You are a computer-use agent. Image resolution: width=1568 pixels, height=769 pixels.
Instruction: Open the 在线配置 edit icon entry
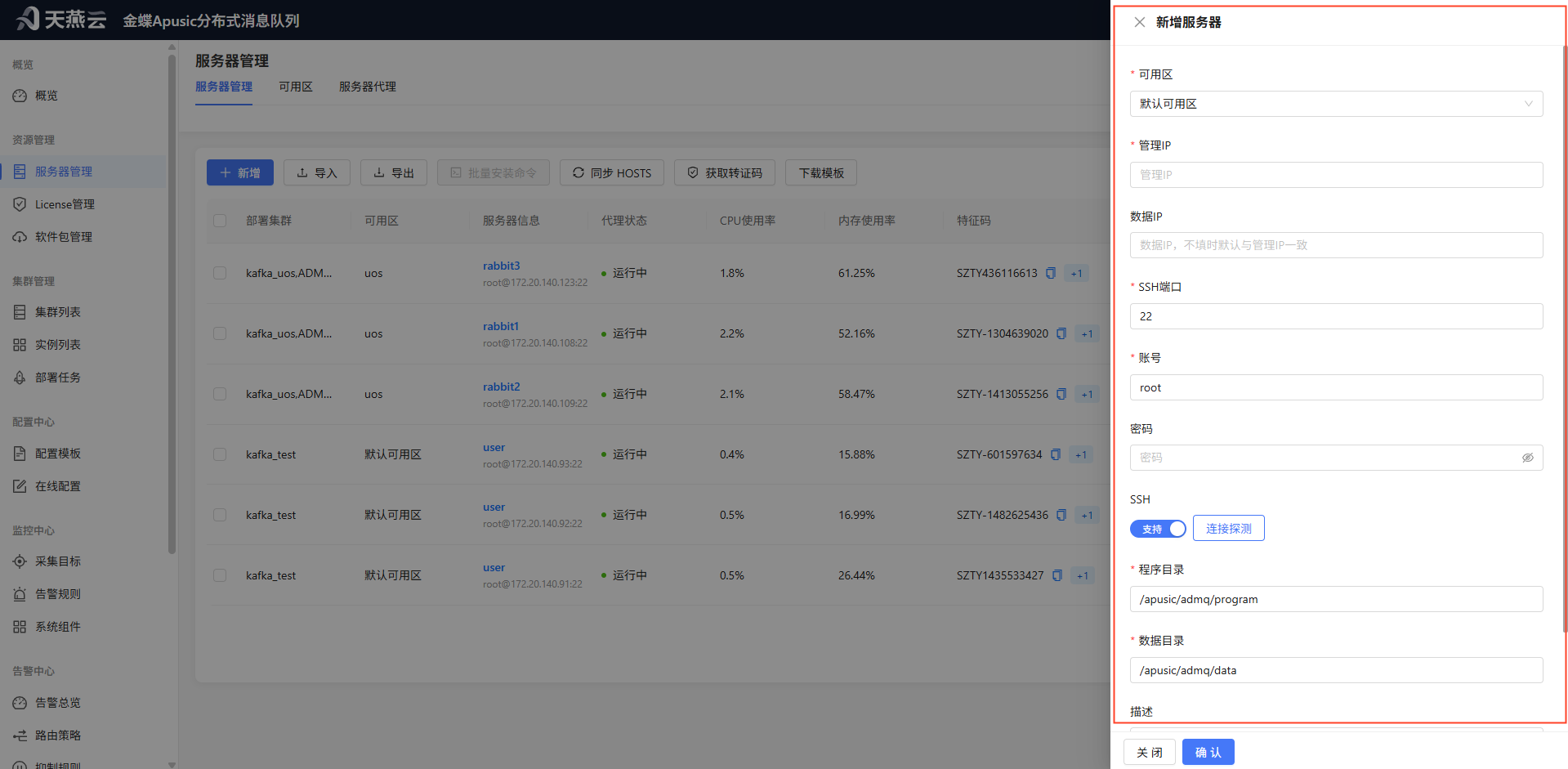pyautogui.click(x=20, y=486)
